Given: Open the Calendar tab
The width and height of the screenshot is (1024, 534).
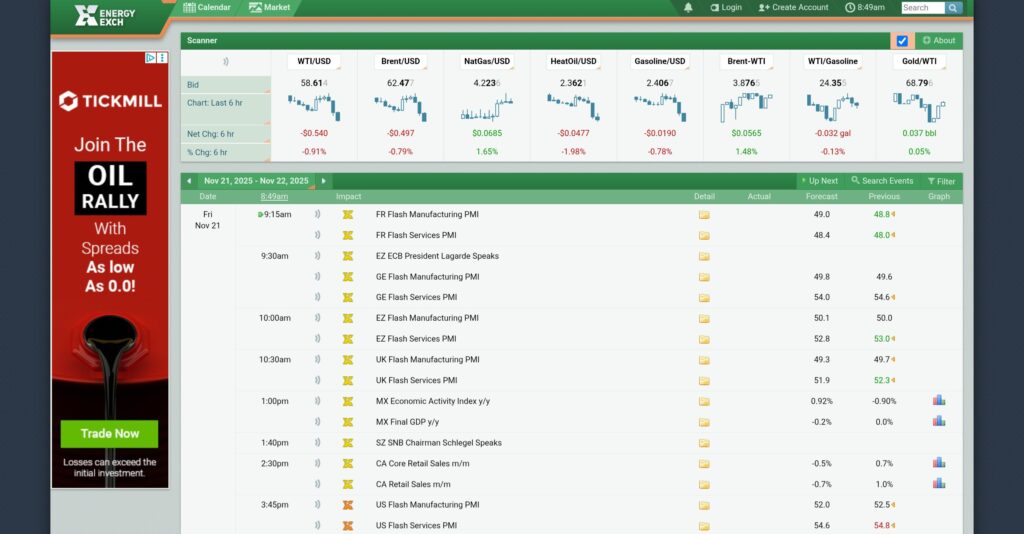Looking at the screenshot, I should (207, 7).
